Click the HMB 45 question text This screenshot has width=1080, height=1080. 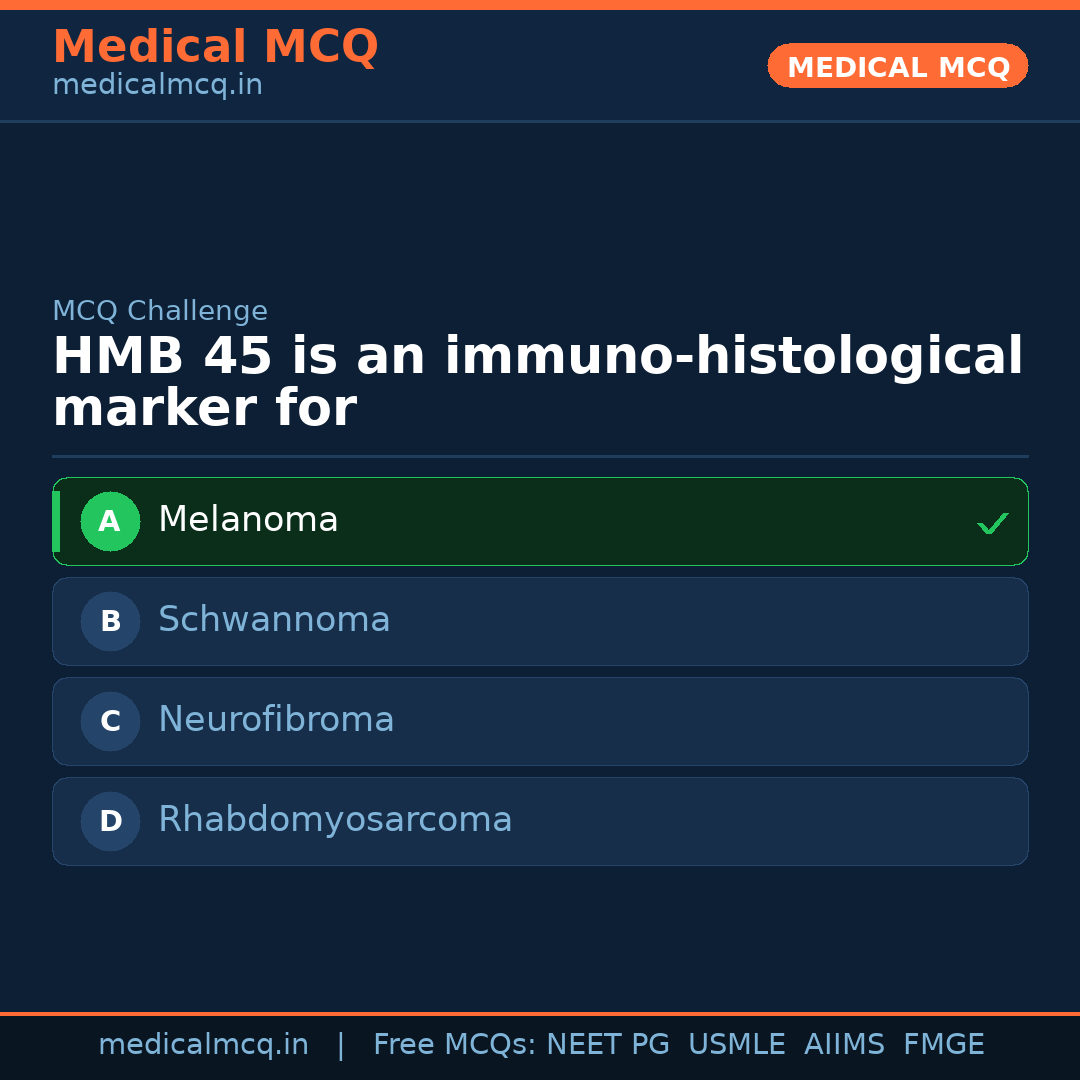click(x=537, y=383)
